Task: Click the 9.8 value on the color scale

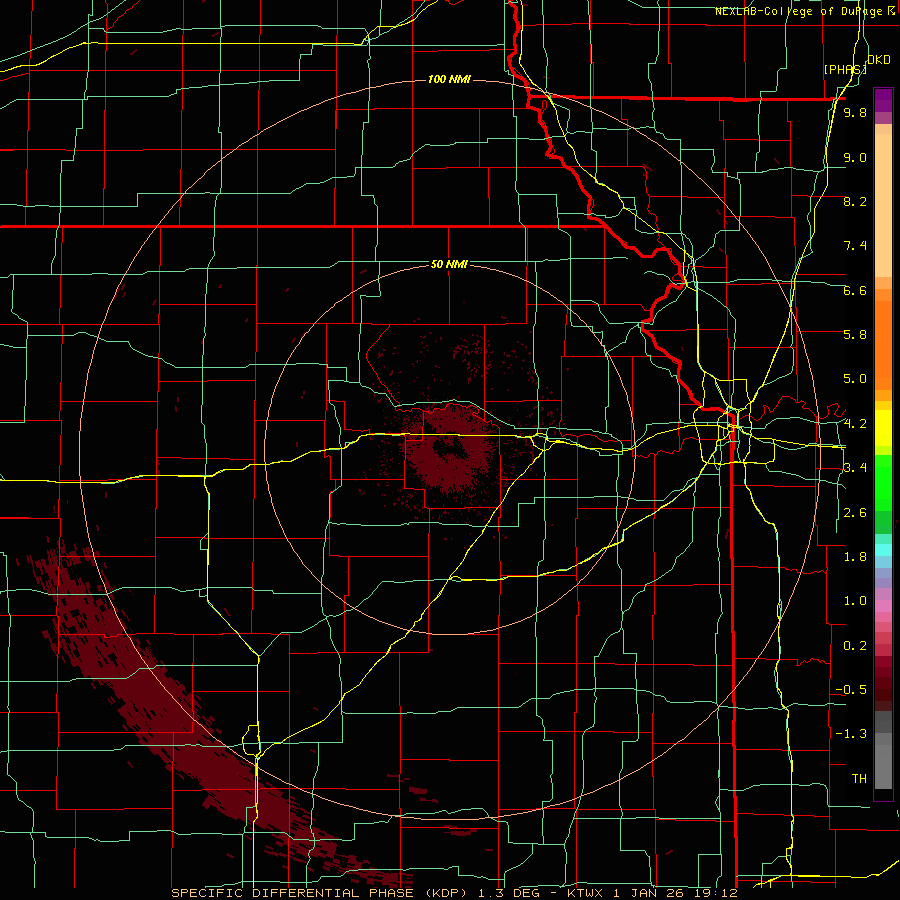Action: tap(855, 112)
